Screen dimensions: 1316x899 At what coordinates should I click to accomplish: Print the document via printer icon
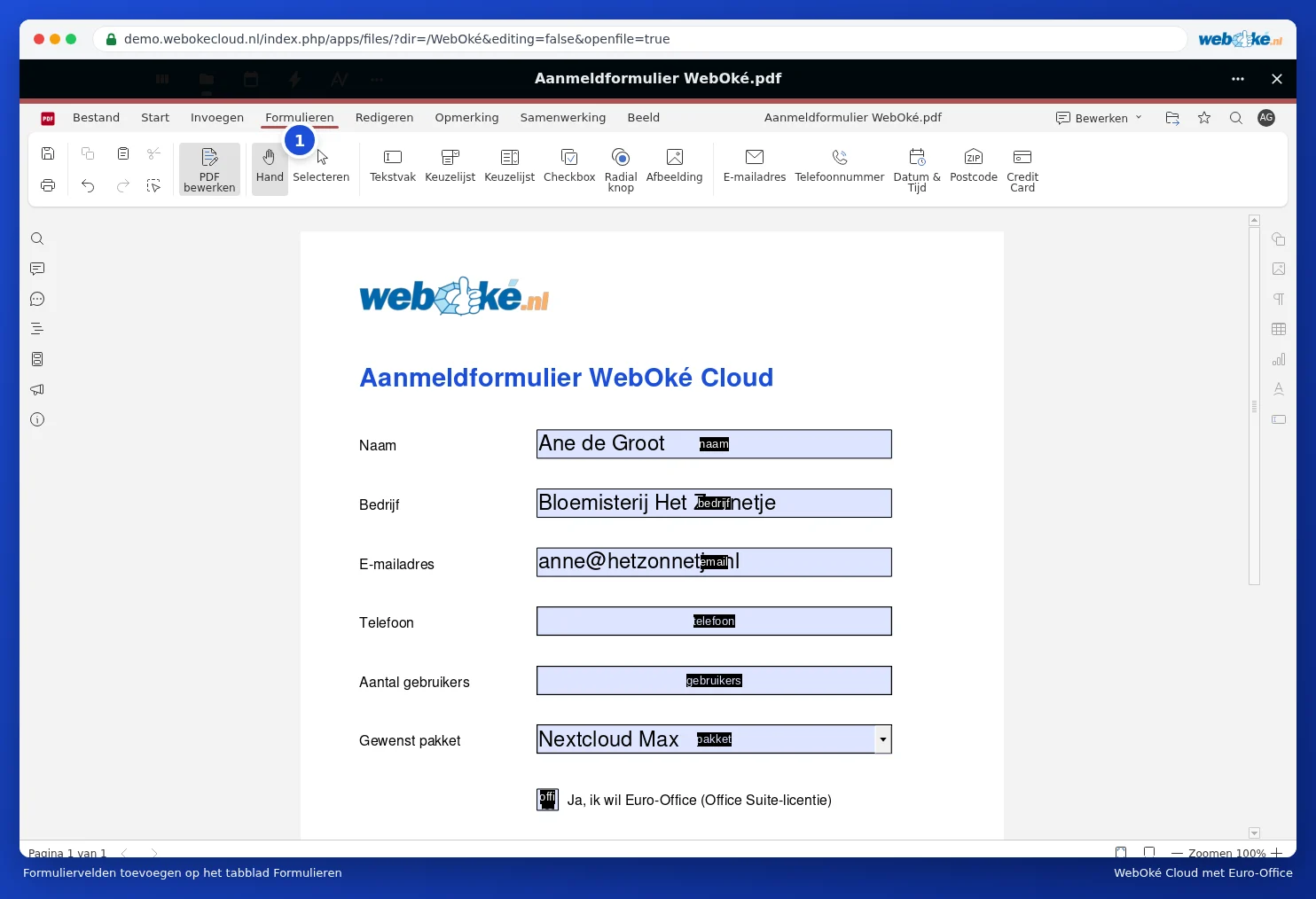point(48,185)
